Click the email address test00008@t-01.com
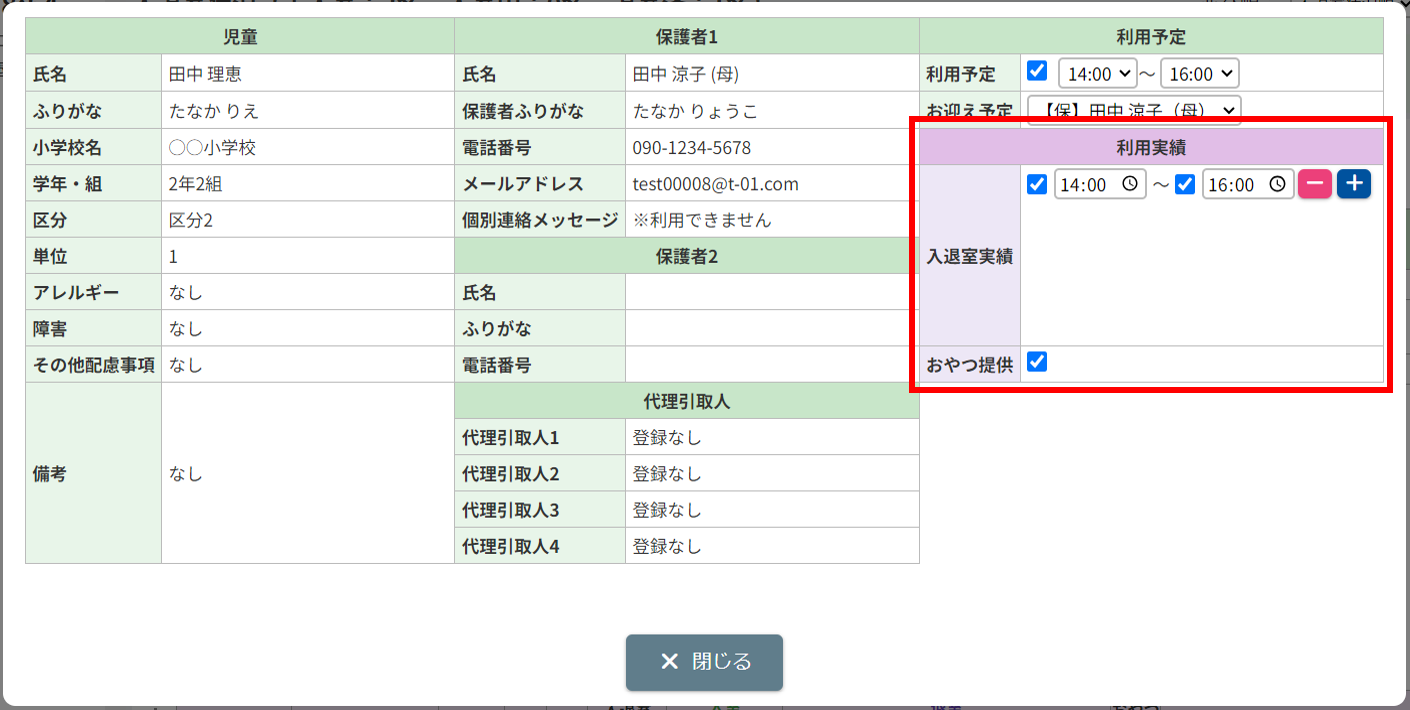Viewport: 1410px width, 710px height. click(x=715, y=184)
